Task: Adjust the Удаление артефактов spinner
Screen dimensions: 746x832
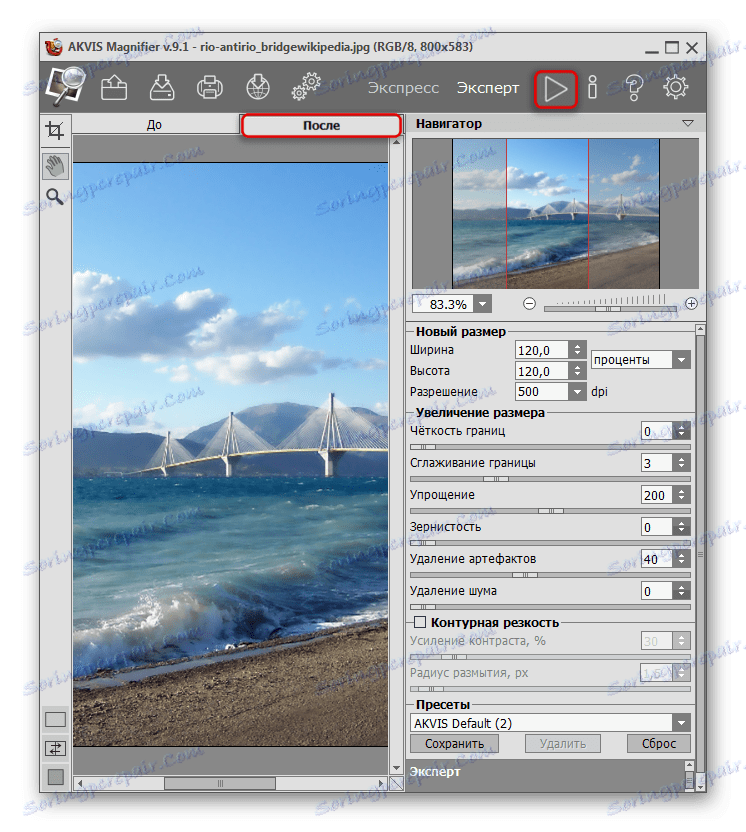Action: click(682, 559)
